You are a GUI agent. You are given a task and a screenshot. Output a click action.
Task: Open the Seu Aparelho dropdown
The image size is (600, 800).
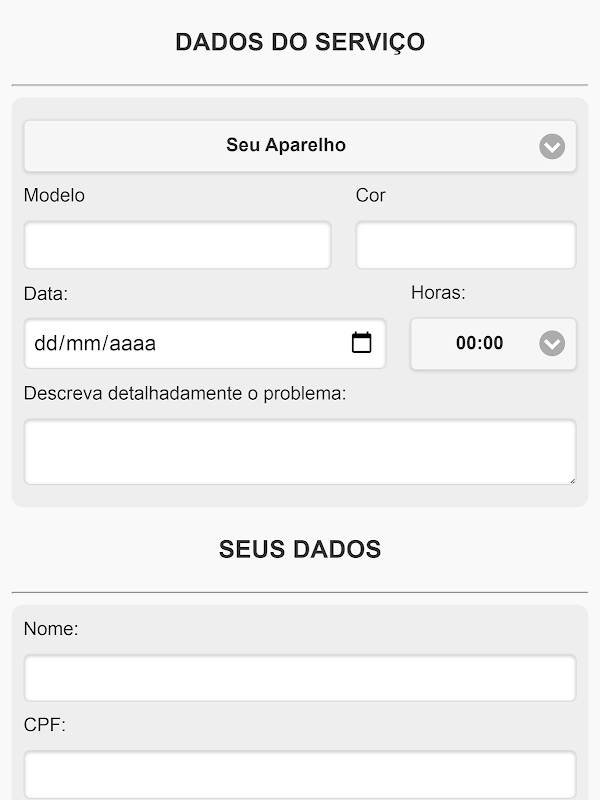[286, 146]
